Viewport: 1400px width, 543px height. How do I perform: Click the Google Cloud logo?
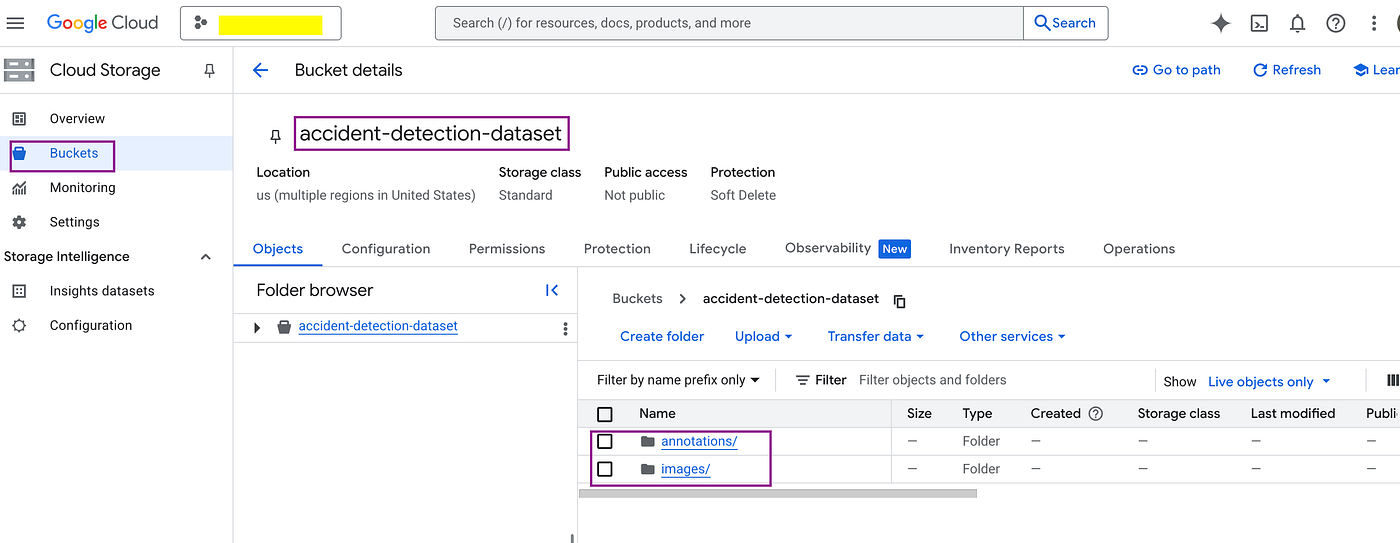pyautogui.click(x=102, y=23)
